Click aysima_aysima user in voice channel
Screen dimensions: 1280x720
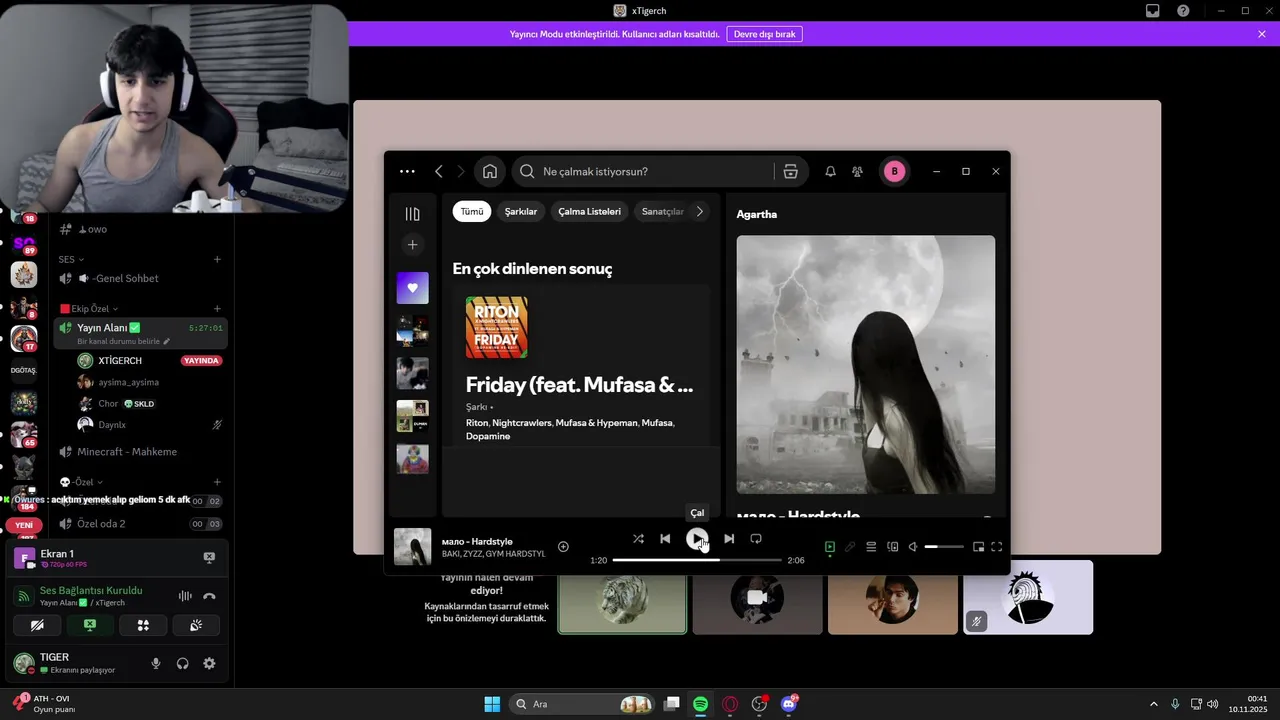[x=128, y=382]
